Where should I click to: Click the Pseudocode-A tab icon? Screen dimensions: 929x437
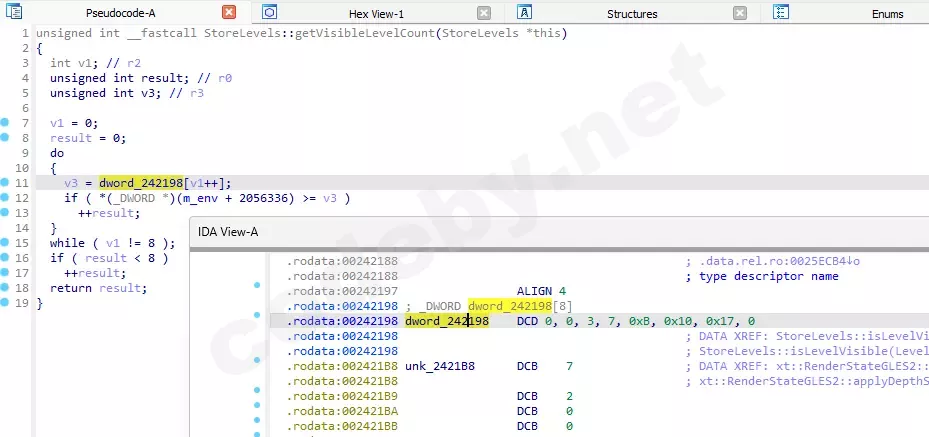pos(13,12)
